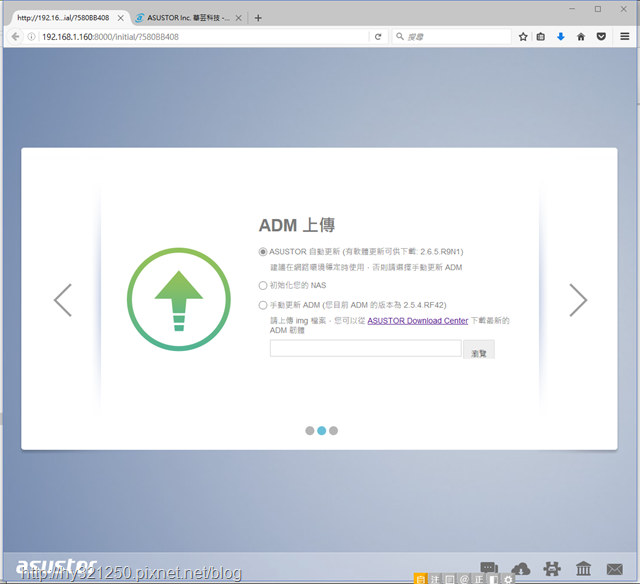Click the '@' symbol in IME language bar
The width and height of the screenshot is (640, 584).
pos(464,579)
